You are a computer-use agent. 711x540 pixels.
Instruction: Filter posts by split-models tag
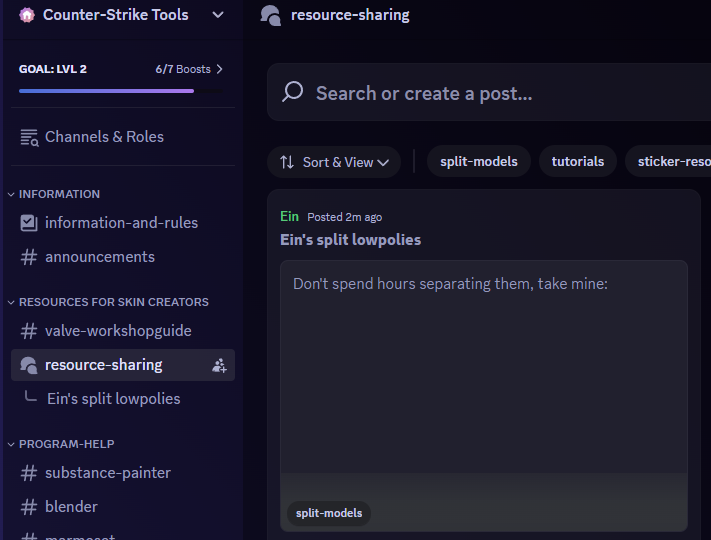click(479, 161)
